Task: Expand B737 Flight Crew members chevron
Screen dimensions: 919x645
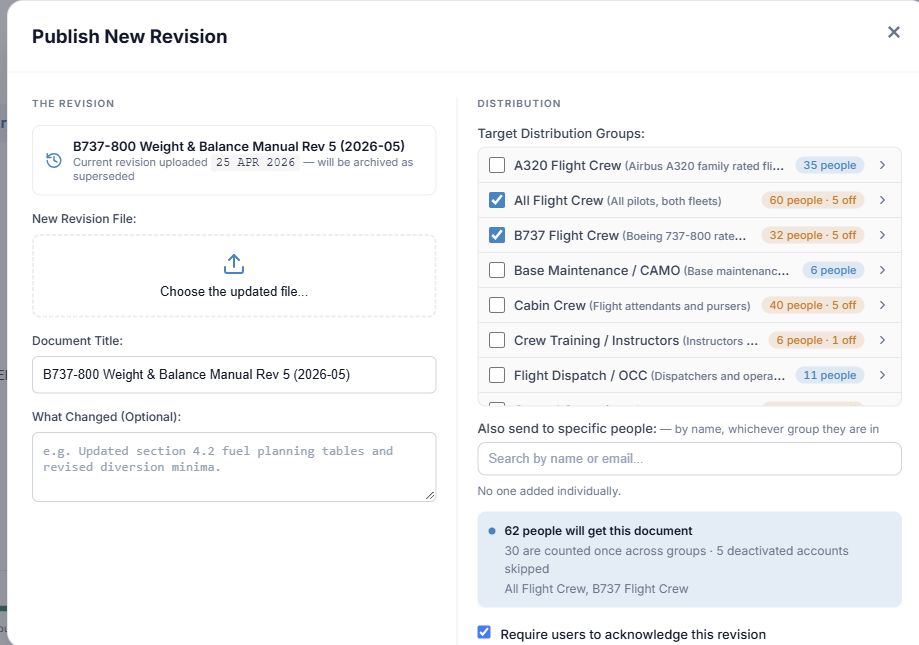Action: [x=882, y=236]
